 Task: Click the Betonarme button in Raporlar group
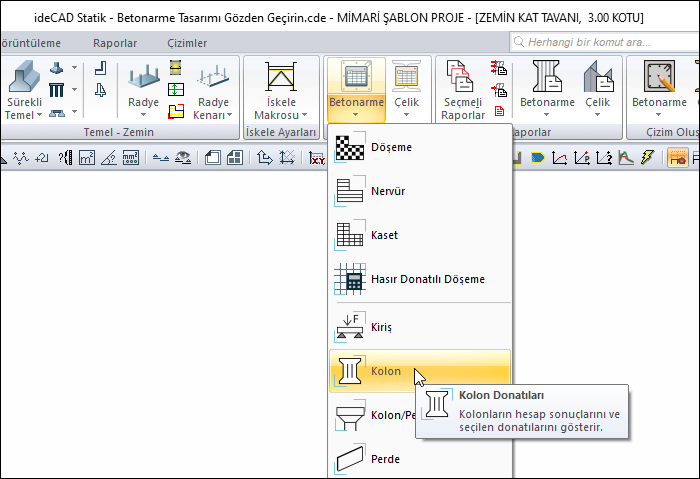547,91
